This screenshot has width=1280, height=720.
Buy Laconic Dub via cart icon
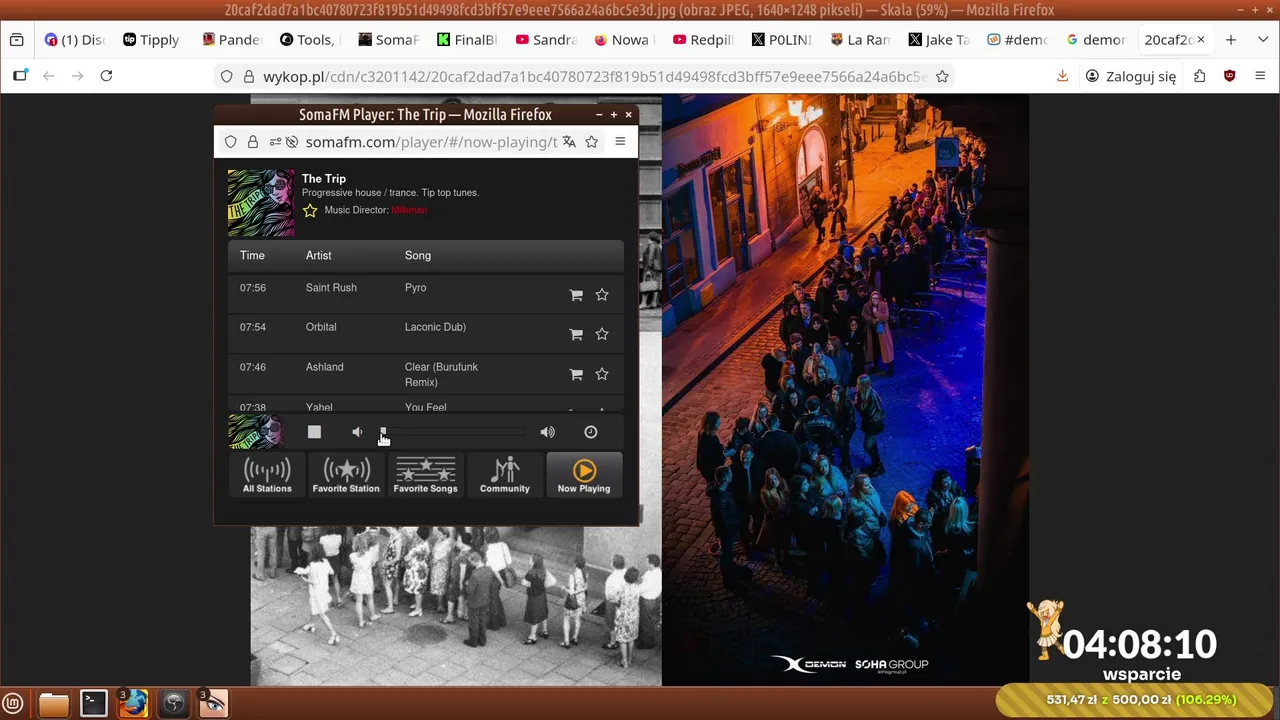coord(576,334)
